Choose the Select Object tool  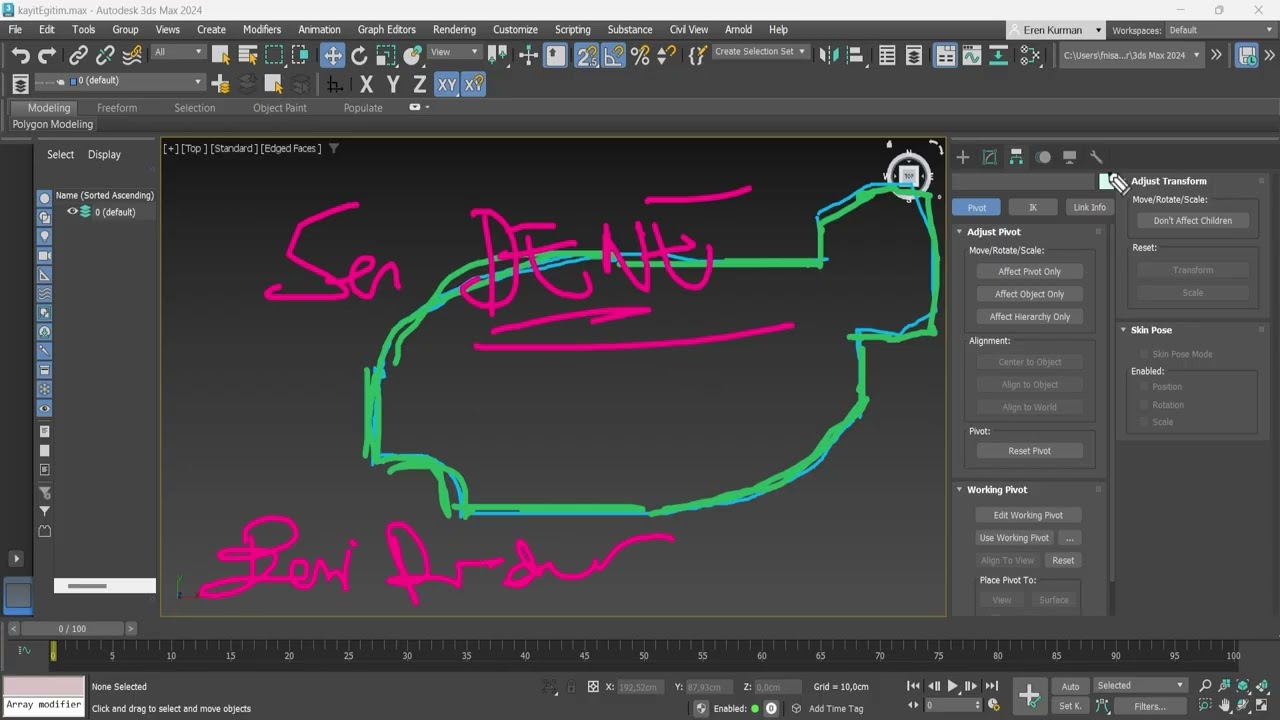point(221,55)
